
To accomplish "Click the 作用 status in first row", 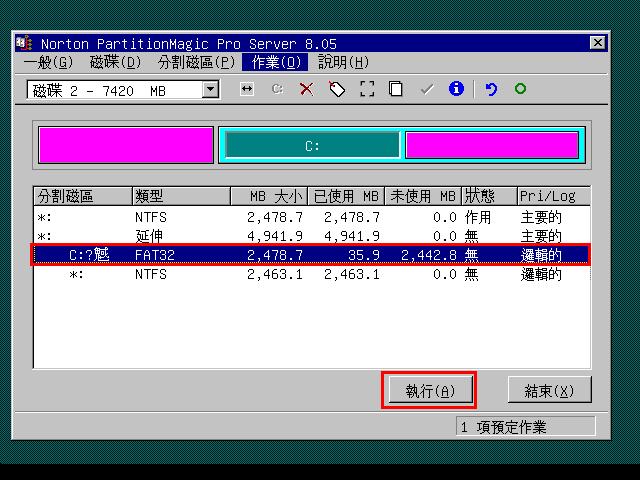I will click(478, 217).
